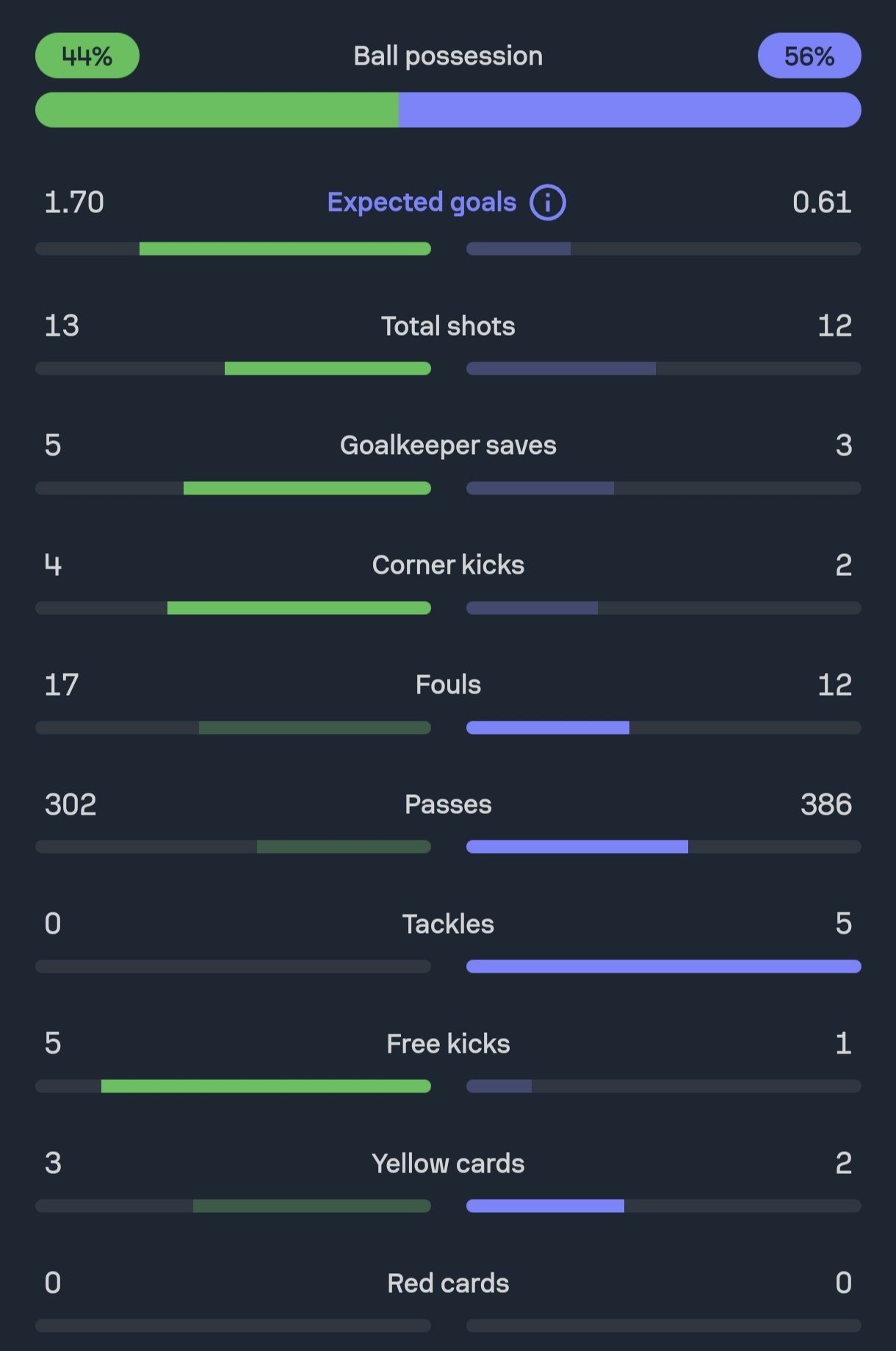
Task: Click the Fouls stat label
Action: pyautogui.click(x=448, y=685)
